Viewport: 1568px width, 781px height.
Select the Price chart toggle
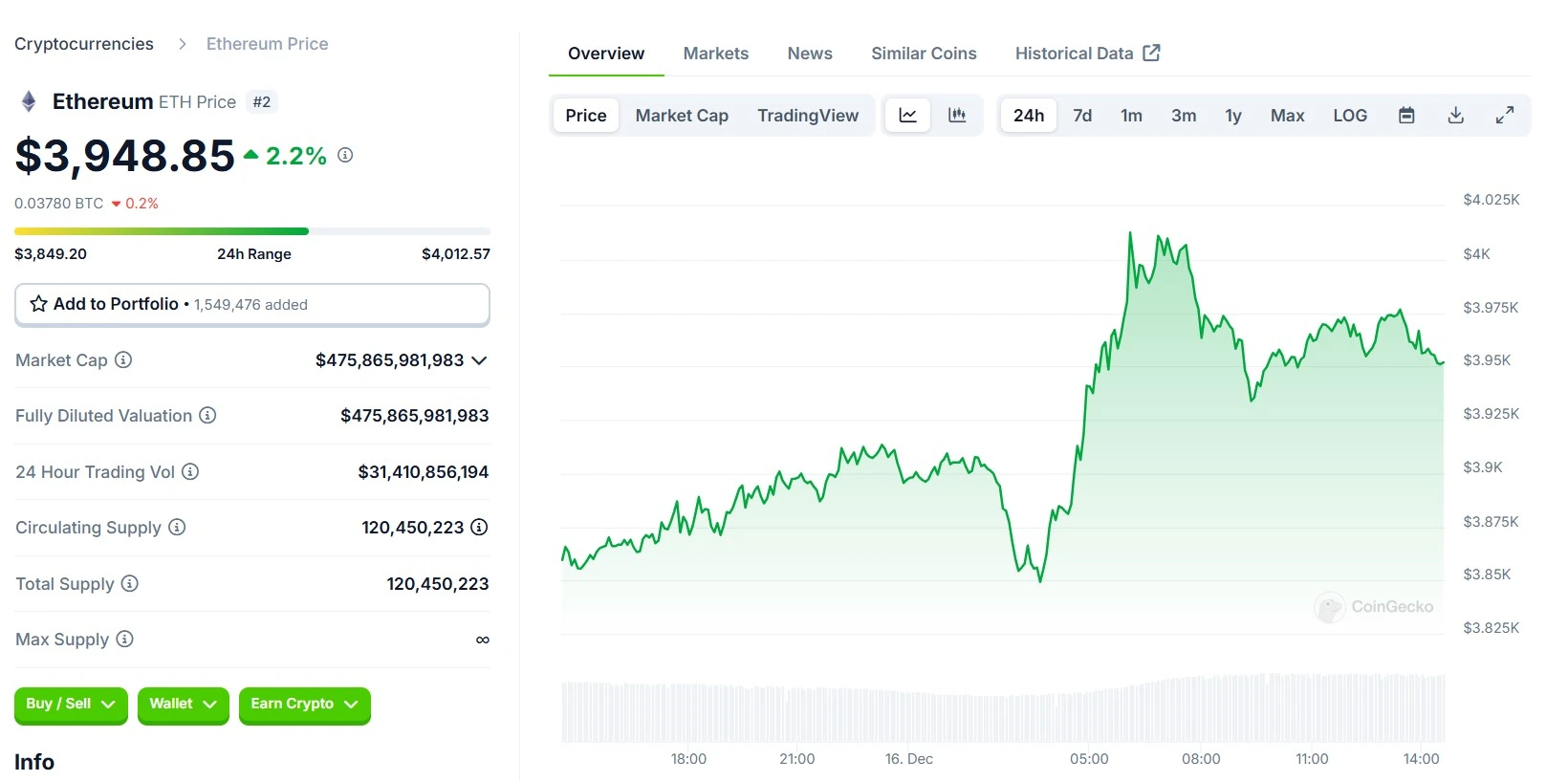[x=586, y=116]
